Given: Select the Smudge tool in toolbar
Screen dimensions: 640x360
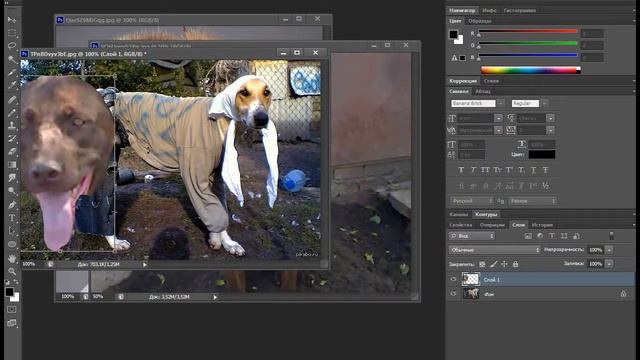Looking at the screenshot, I should (12, 178).
